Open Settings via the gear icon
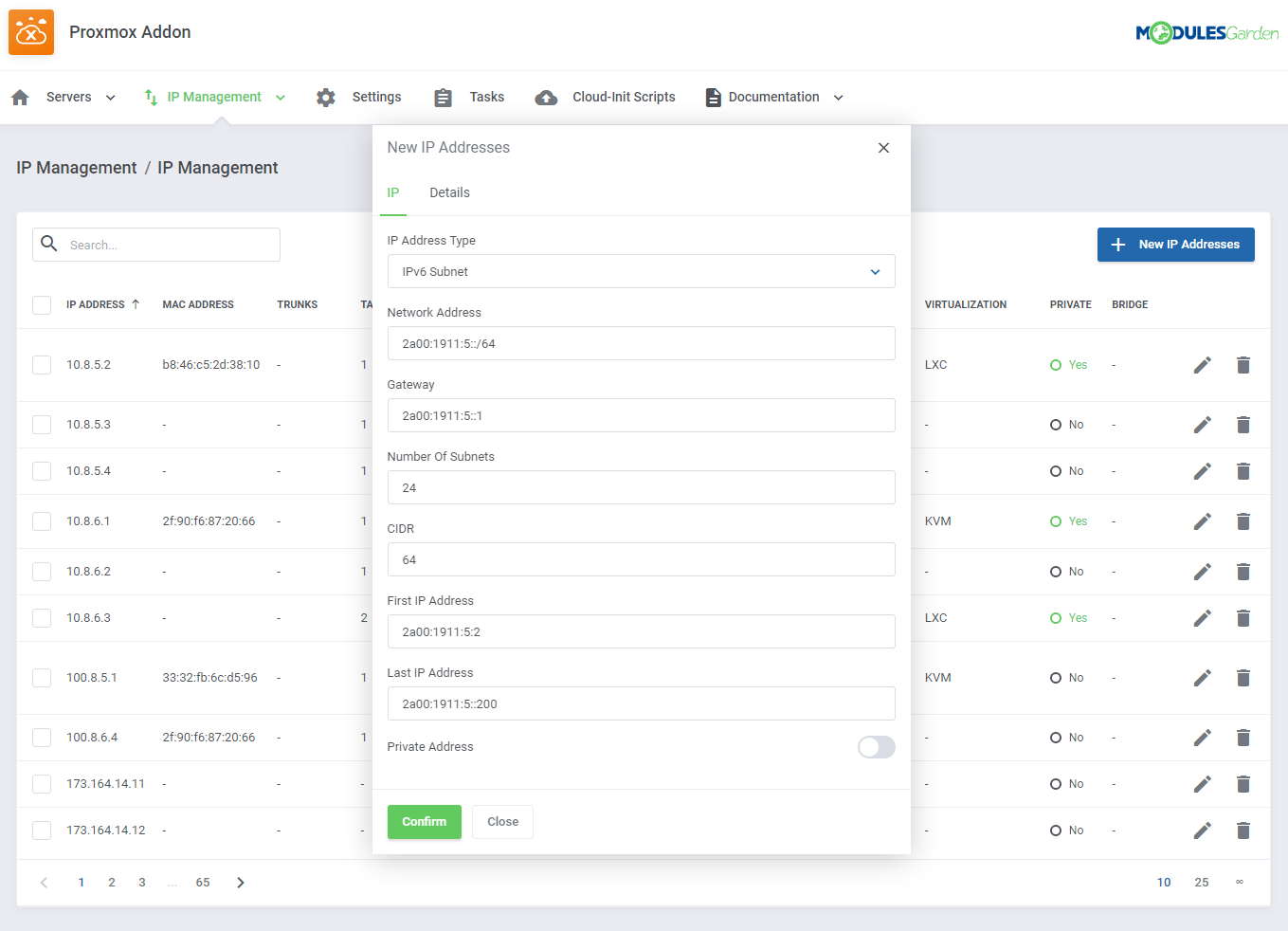The height and width of the screenshot is (931, 1288). (325, 97)
